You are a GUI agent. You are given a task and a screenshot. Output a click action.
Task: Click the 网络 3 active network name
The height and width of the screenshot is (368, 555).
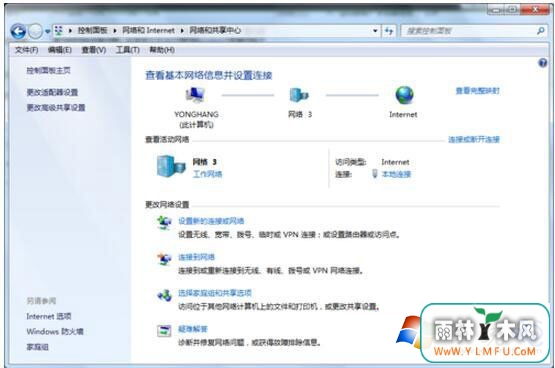pyautogui.click(x=205, y=162)
